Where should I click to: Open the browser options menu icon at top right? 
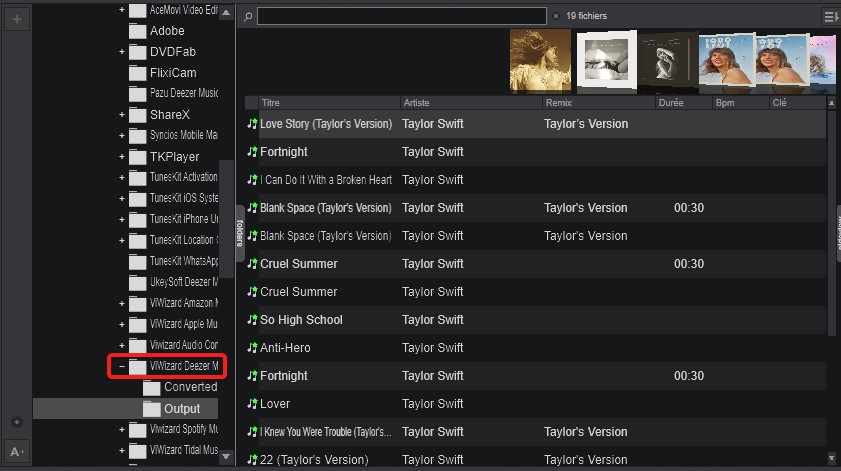point(831,17)
